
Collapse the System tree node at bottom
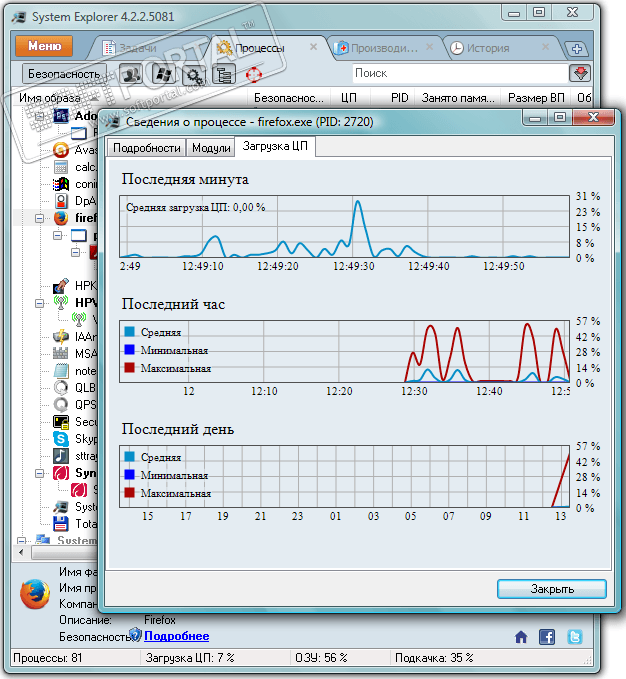tap(21, 540)
